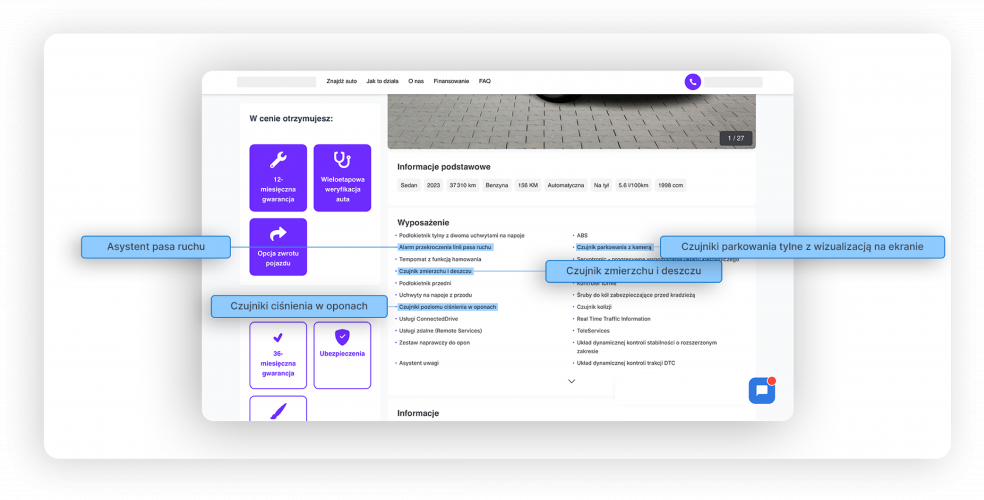The image size is (984, 500).
Task: Go to the O nas page
Action: tap(415, 82)
